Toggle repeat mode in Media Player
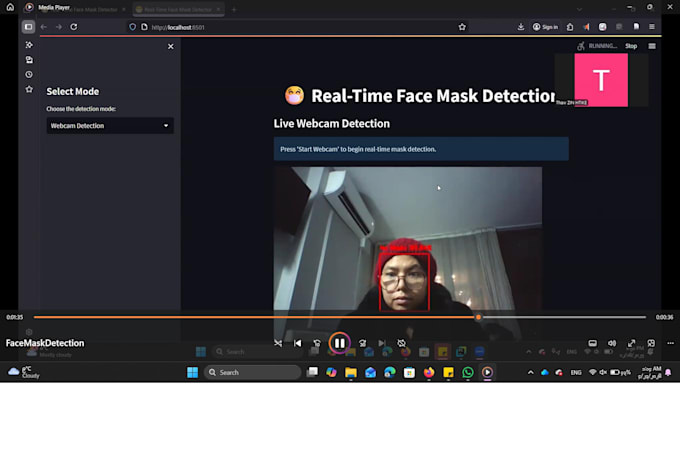The image size is (680, 474). coord(402,343)
